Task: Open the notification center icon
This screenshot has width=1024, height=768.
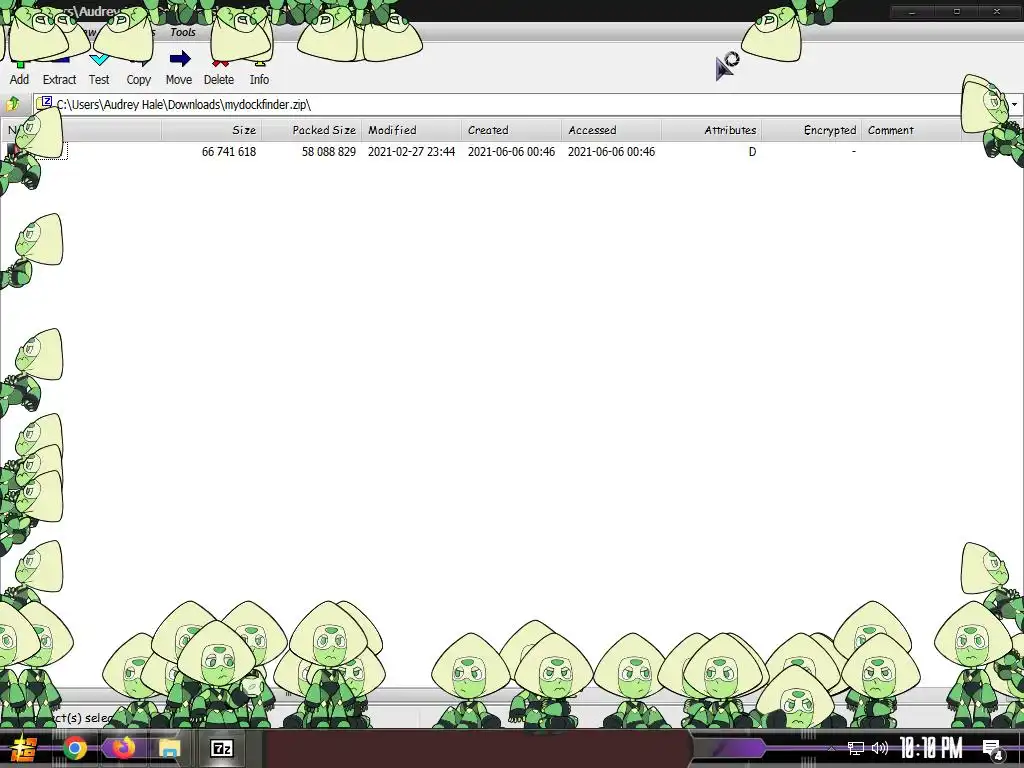Action: [993, 750]
